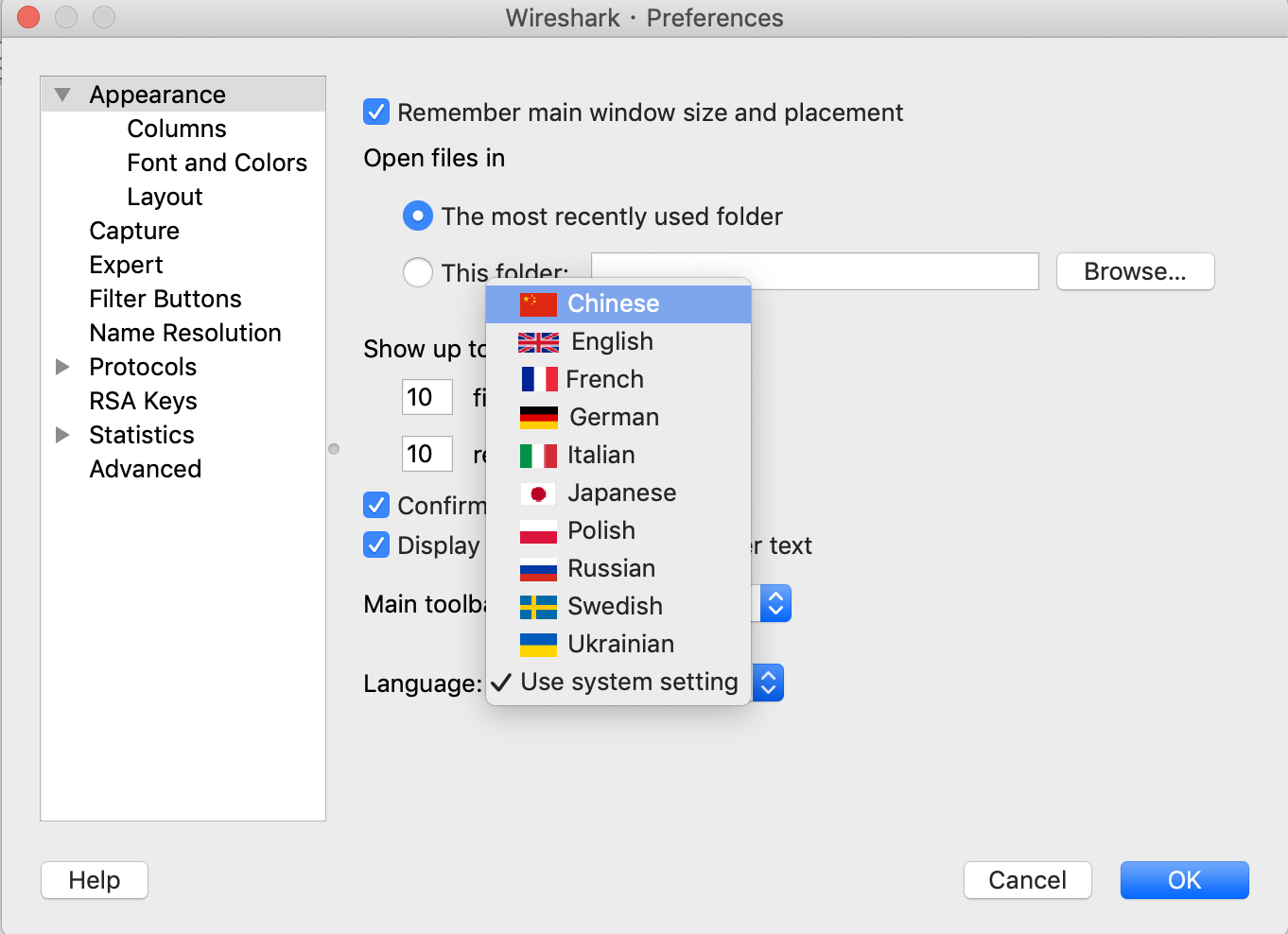Click the Polish flag icon
The height and width of the screenshot is (934, 1288).
tap(538, 531)
